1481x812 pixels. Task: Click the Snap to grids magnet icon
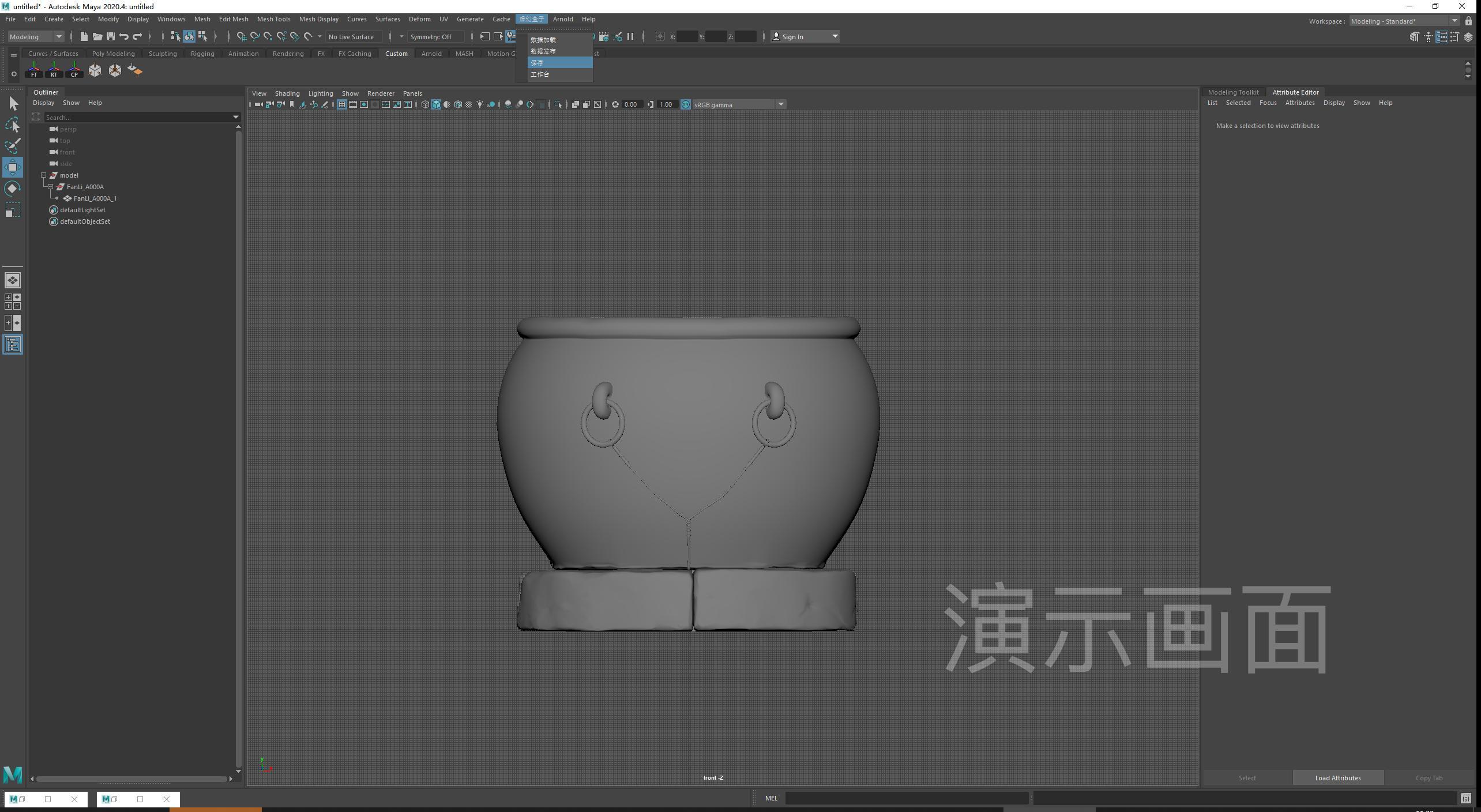point(241,36)
